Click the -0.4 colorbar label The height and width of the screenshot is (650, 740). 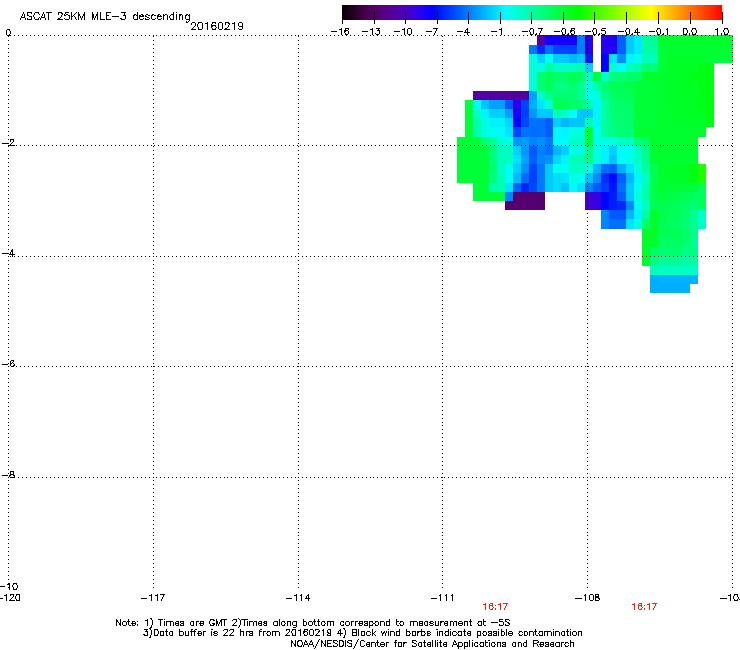[629, 32]
